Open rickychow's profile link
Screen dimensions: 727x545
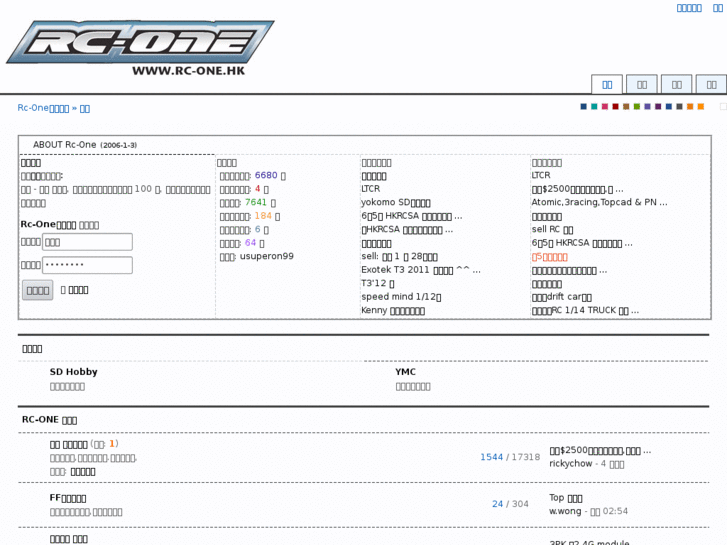pyautogui.click(x=571, y=463)
